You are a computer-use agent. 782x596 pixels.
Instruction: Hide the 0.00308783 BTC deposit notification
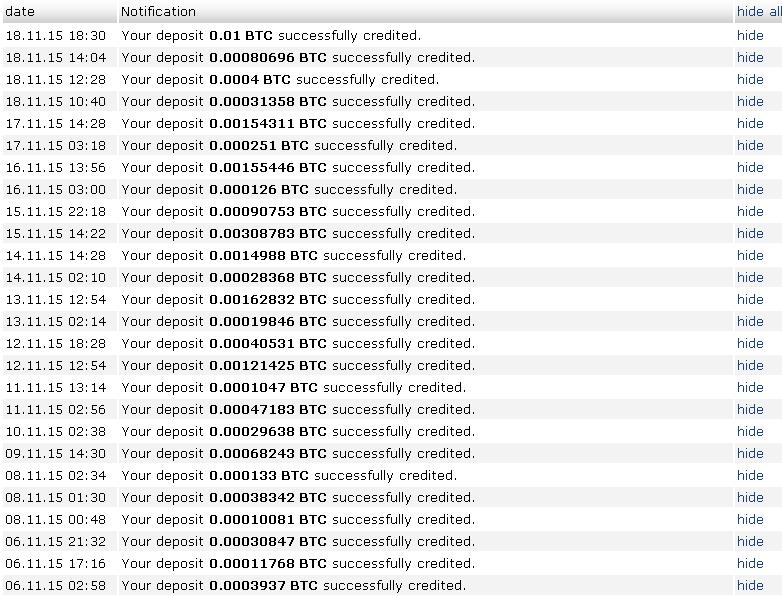click(x=750, y=233)
